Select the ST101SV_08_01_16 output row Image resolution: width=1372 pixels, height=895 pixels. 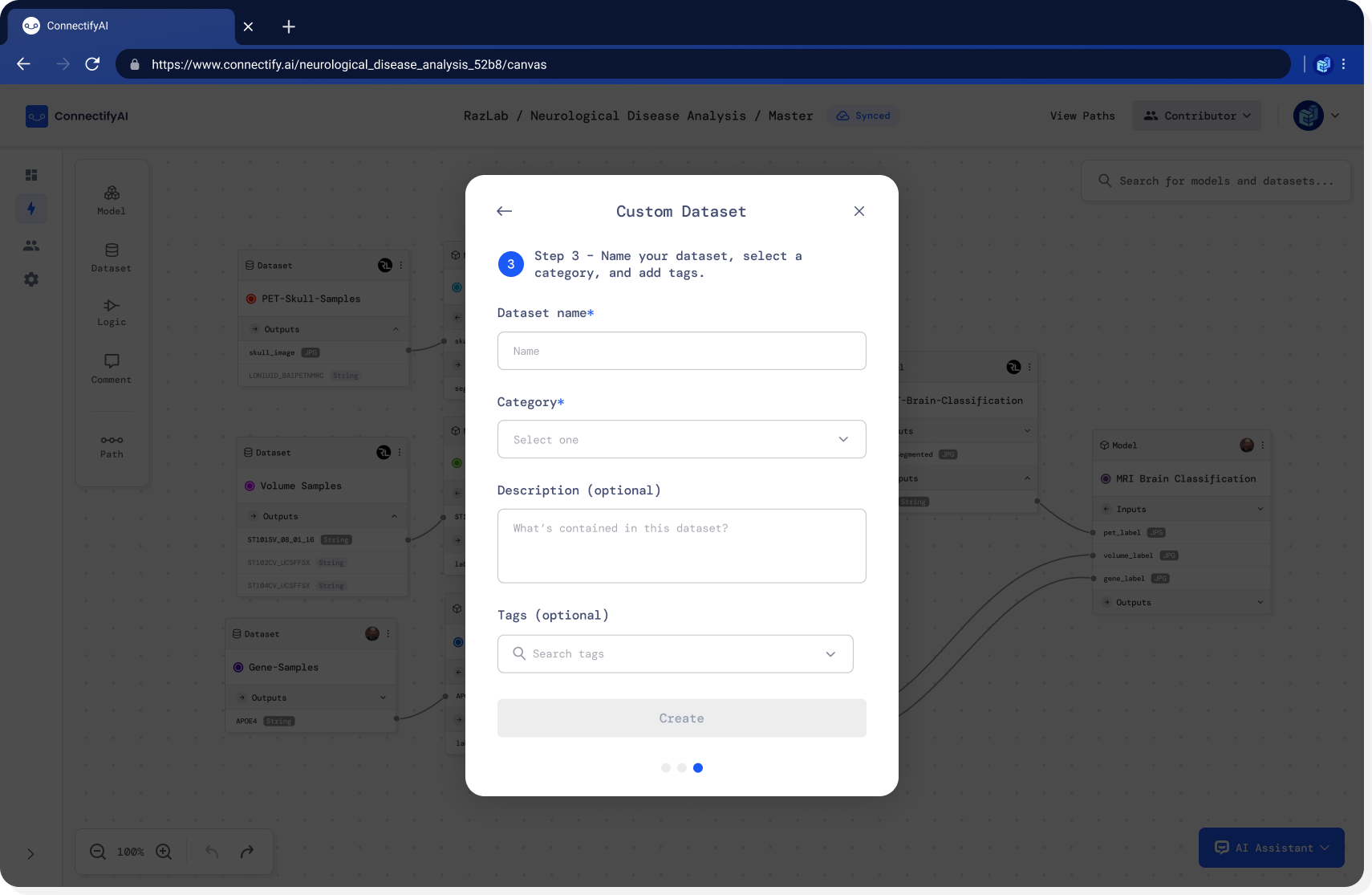[x=322, y=539]
